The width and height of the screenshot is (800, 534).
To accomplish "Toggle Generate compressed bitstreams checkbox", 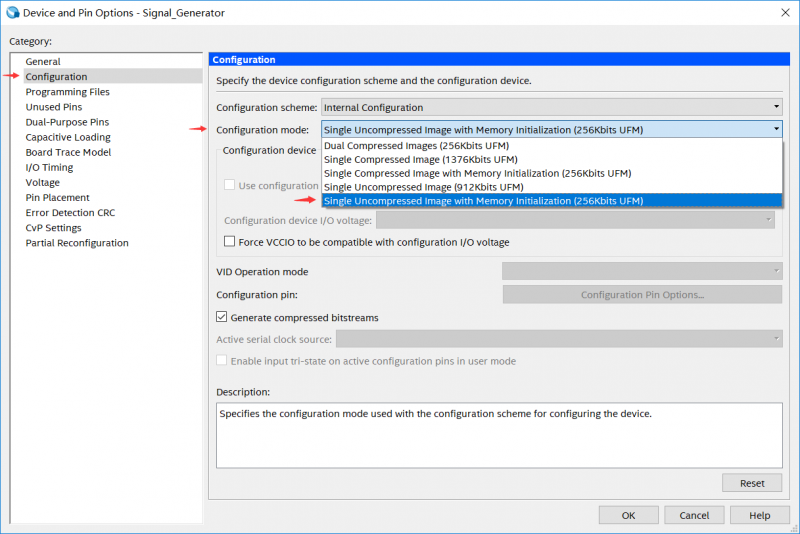I will [223, 318].
